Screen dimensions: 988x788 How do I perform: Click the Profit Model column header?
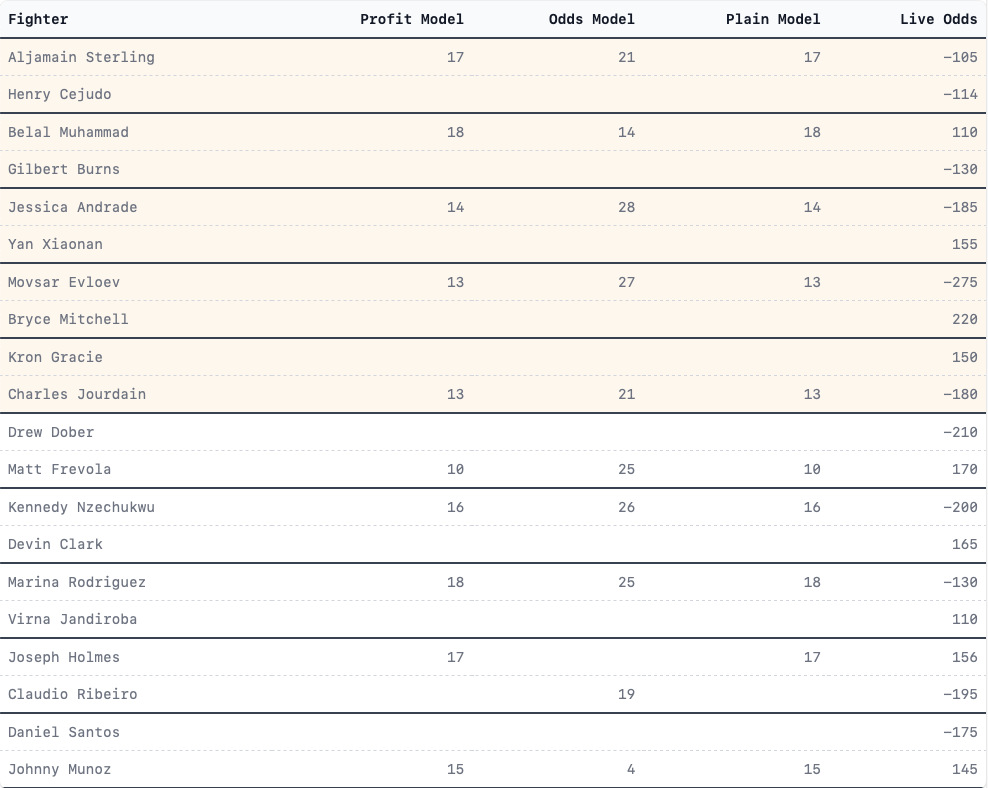click(x=411, y=20)
